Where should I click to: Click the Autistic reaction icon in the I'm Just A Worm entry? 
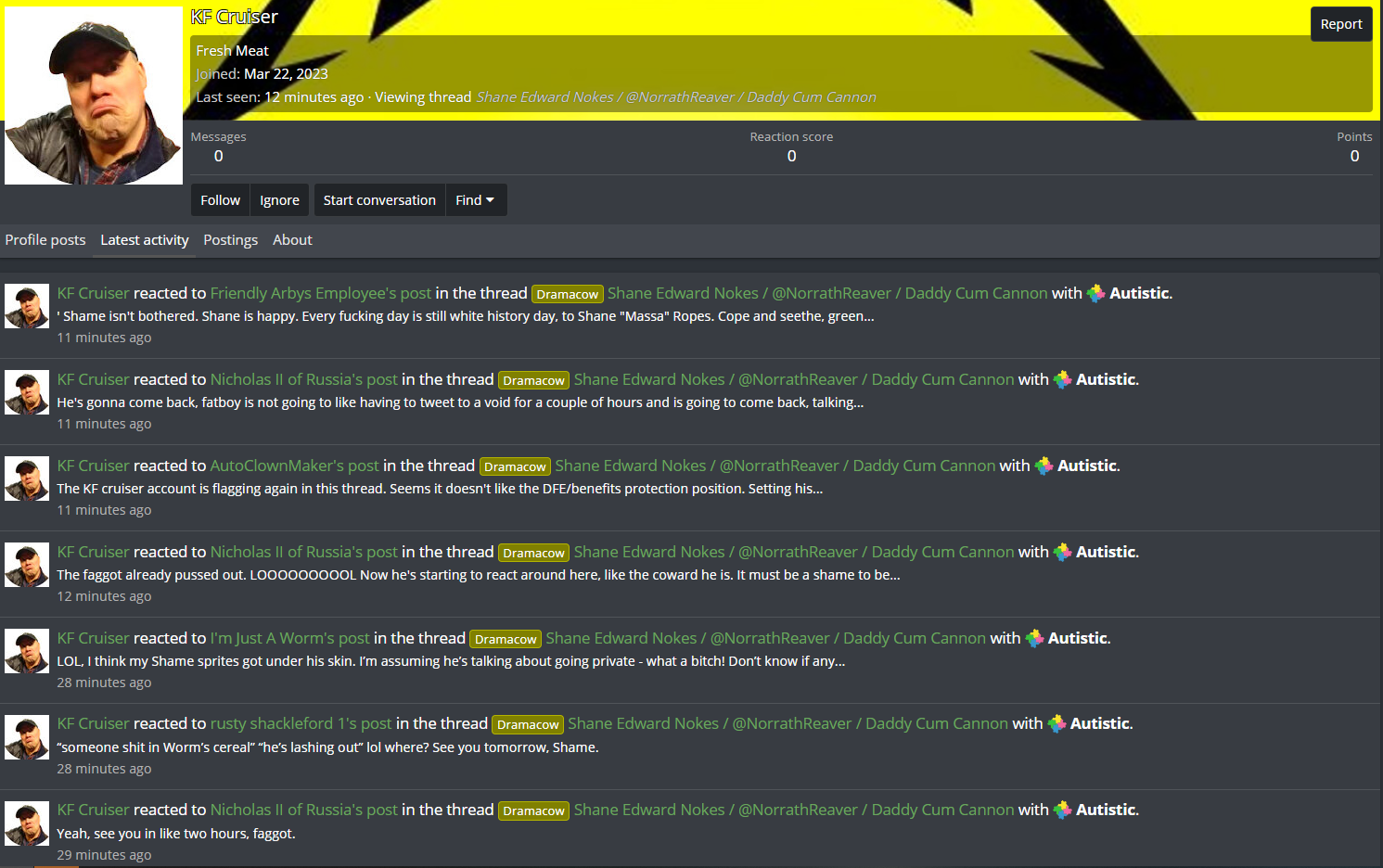click(x=1034, y=638)
